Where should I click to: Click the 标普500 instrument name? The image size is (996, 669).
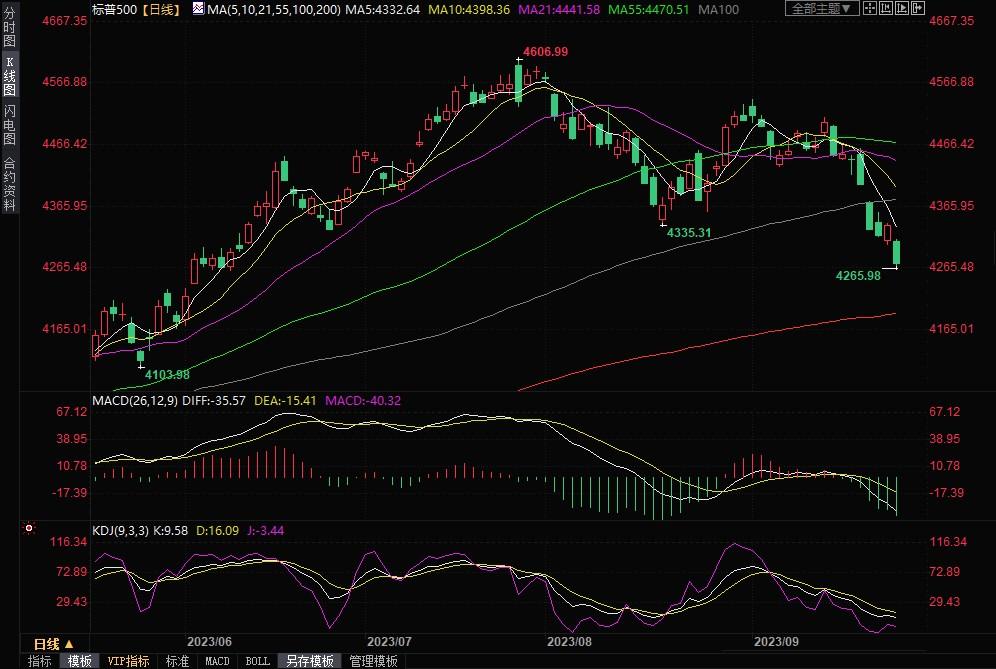[114, 10]
